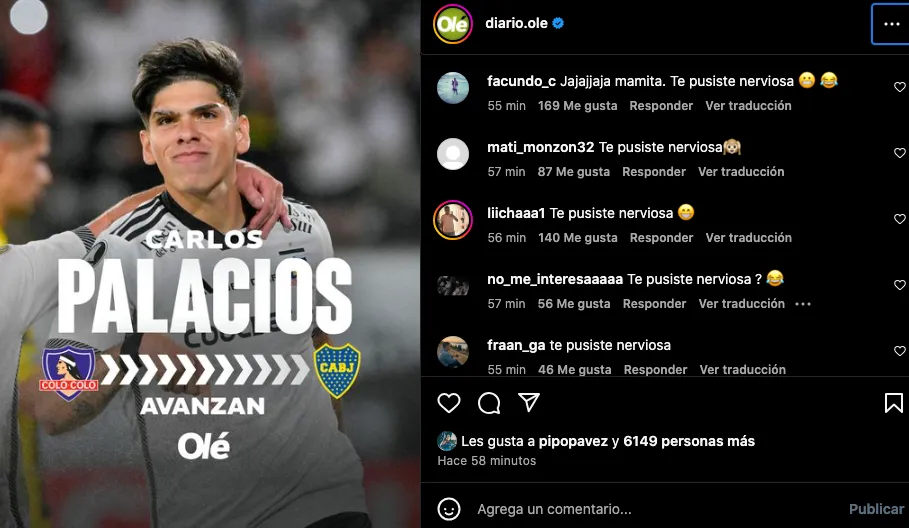
Task: Show translation of facundo_c's comment
Action: coord(748,105)
